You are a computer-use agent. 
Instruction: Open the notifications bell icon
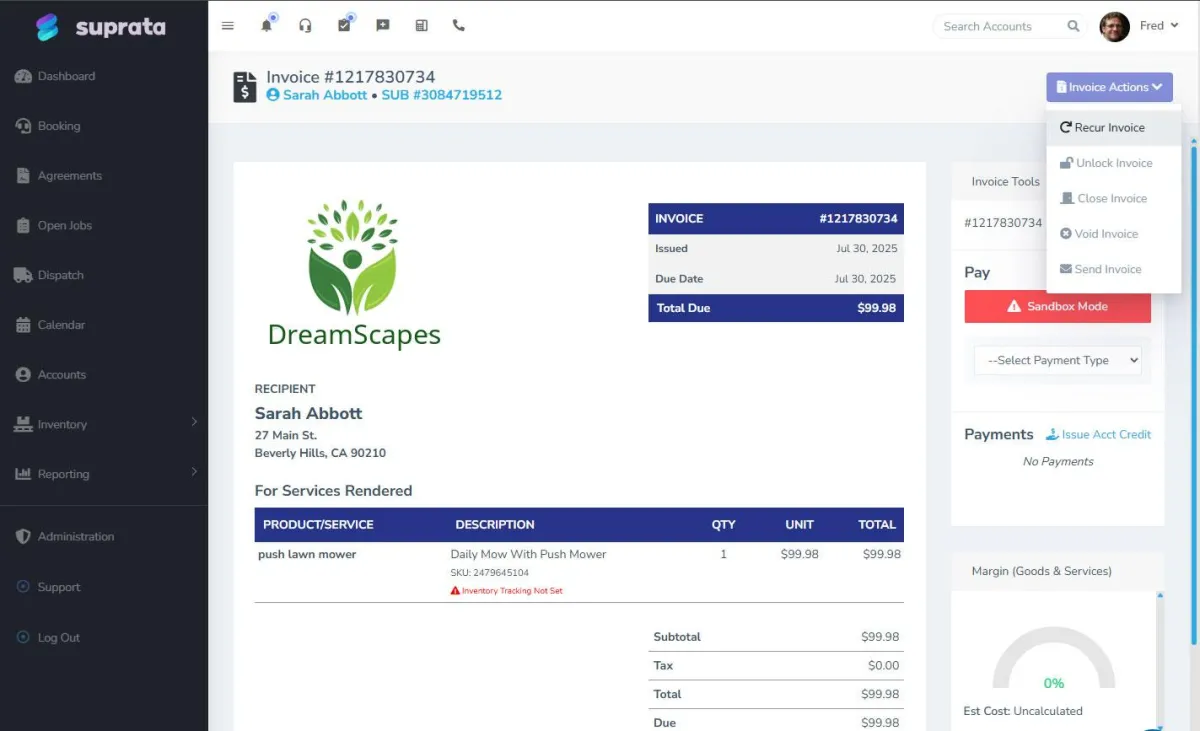tap(267, 26)
